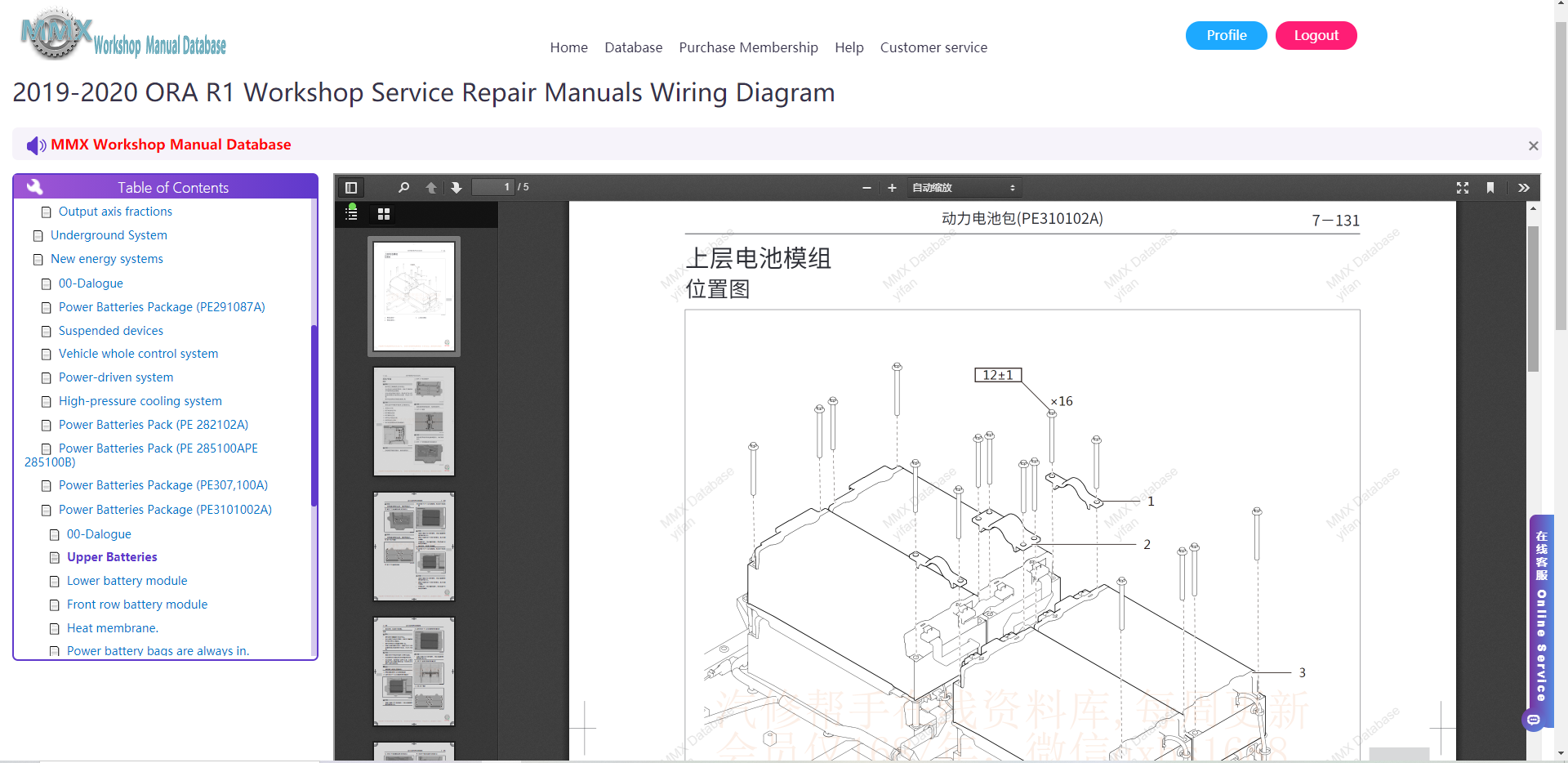Open Power battery bags are always in entry

coord(158,651)
